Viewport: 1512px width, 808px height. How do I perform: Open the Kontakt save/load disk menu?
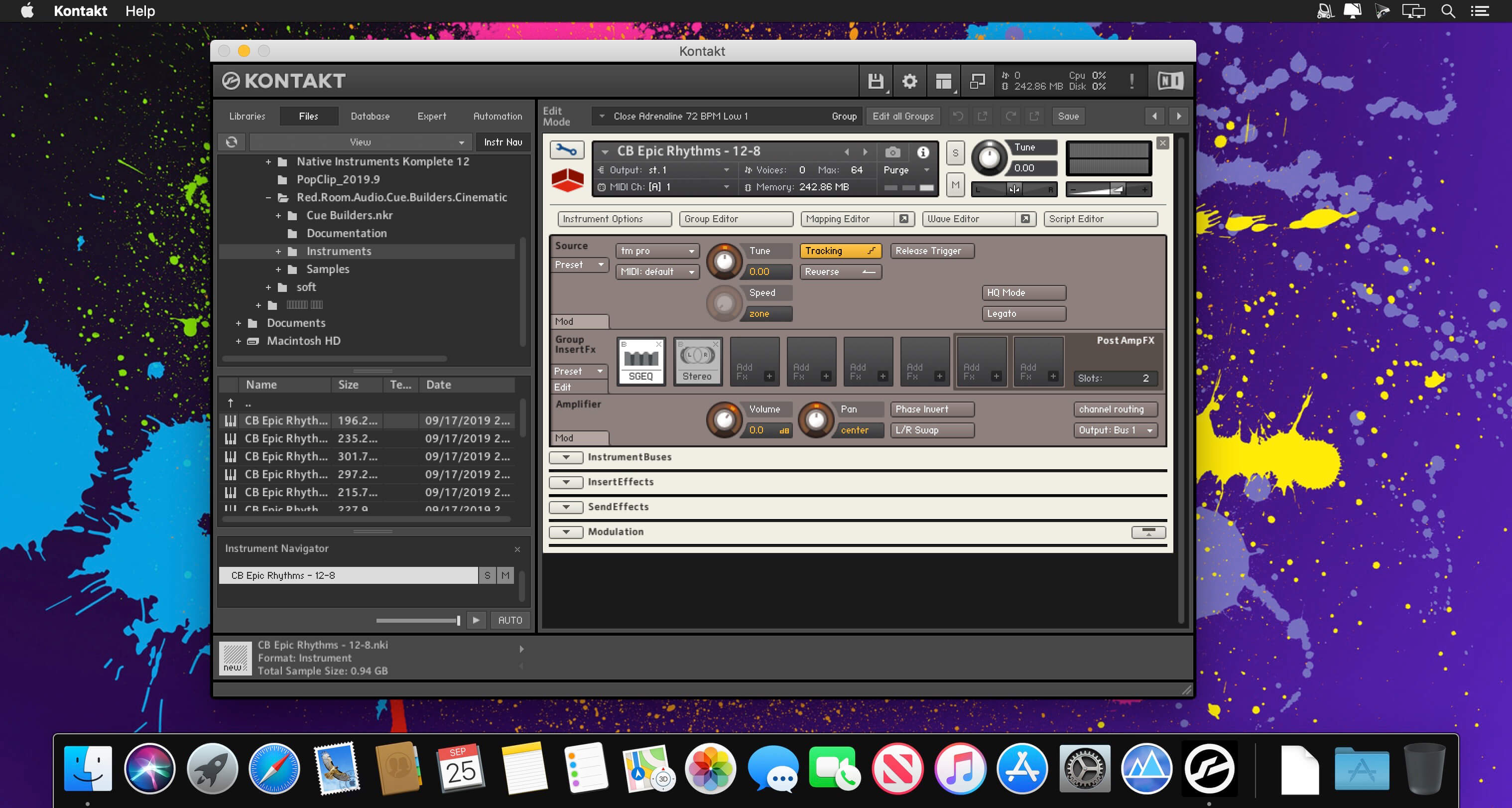[x=875, y=81]
